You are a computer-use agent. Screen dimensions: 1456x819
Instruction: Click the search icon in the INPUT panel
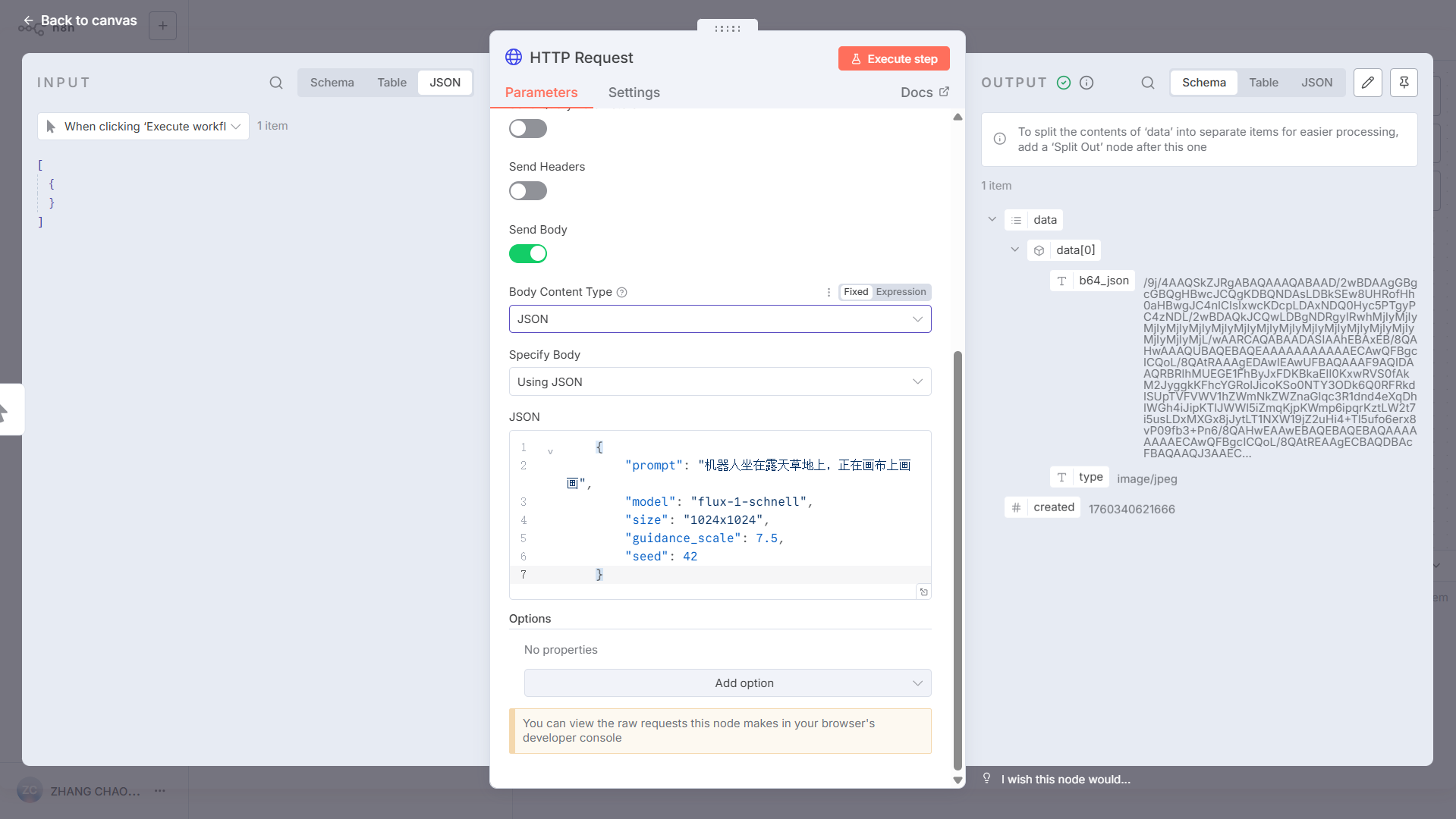click(276, 83)
